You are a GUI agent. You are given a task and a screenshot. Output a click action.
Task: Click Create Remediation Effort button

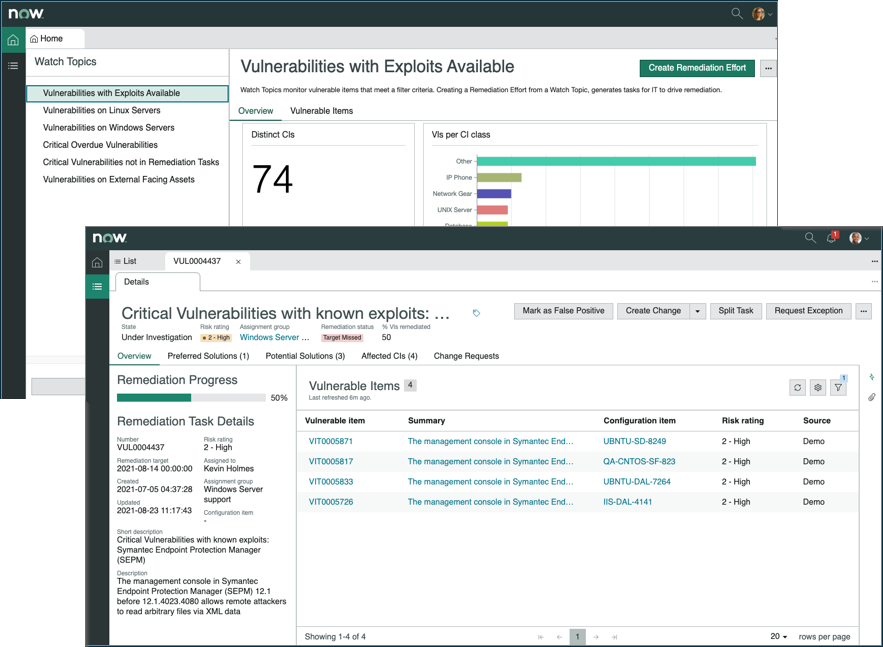click(x=697, y=68)
